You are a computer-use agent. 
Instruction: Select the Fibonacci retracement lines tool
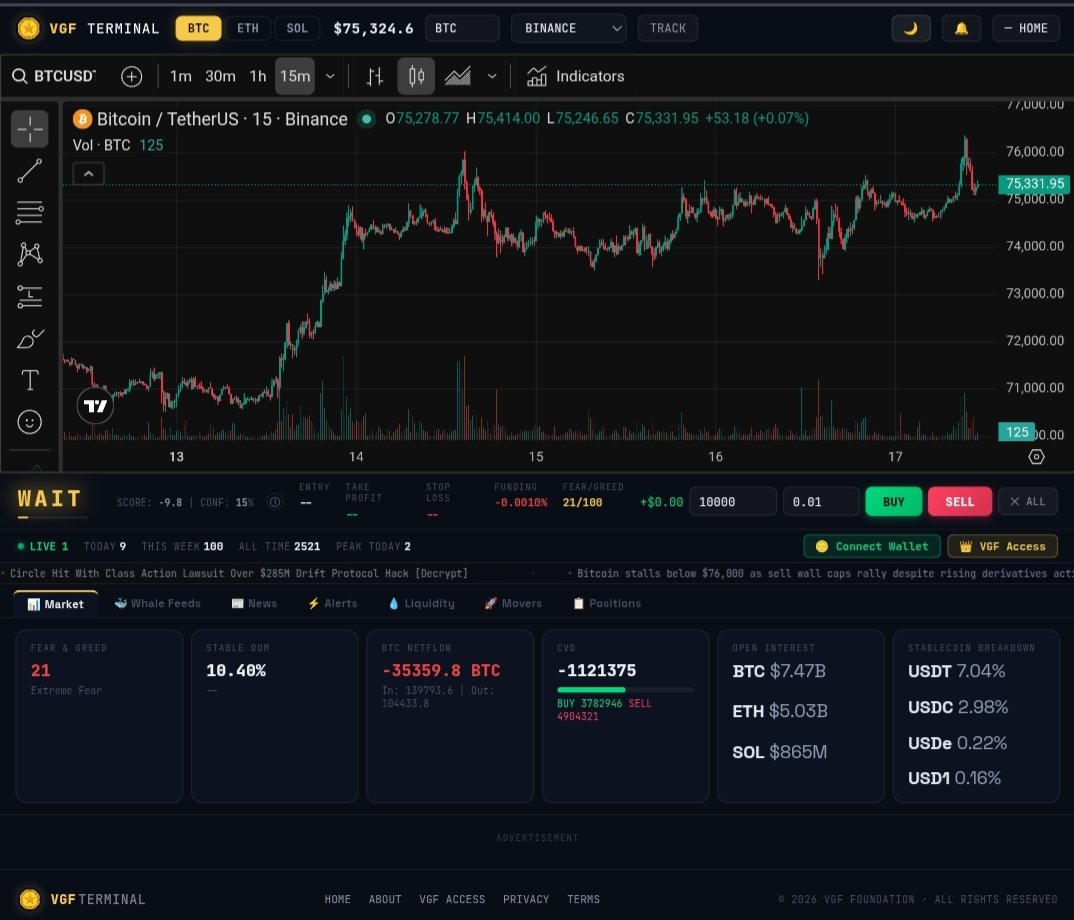(29, 213)
